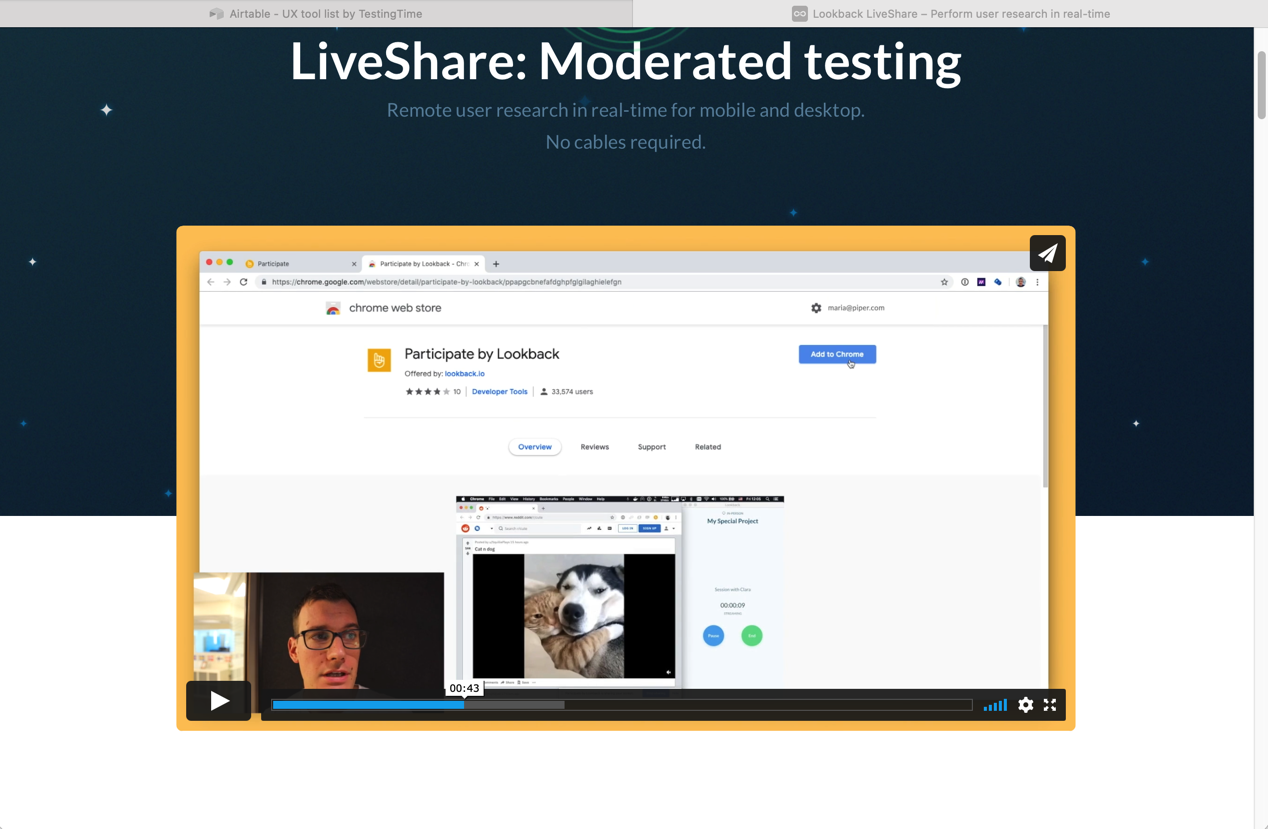
Task: Click the web store settings gear in video
Action: [x=816, y=308]
